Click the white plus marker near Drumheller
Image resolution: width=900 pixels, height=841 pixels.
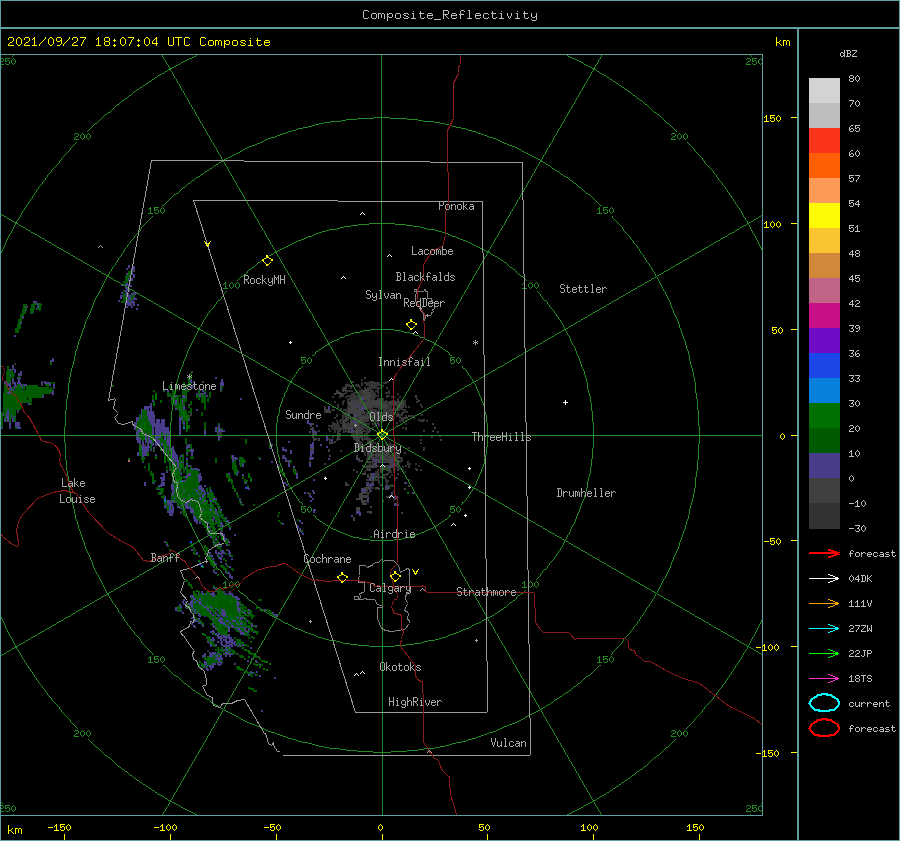565,402
